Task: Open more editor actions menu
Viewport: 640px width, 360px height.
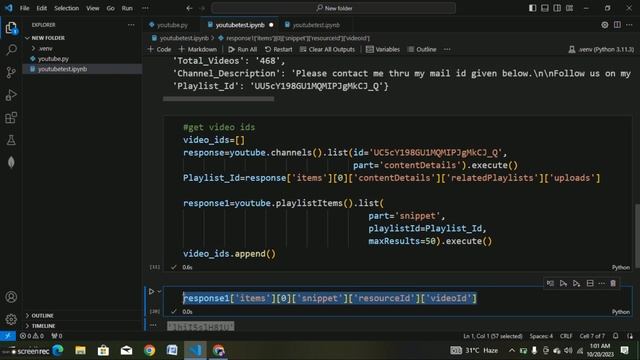Action: tap(629, 25)
